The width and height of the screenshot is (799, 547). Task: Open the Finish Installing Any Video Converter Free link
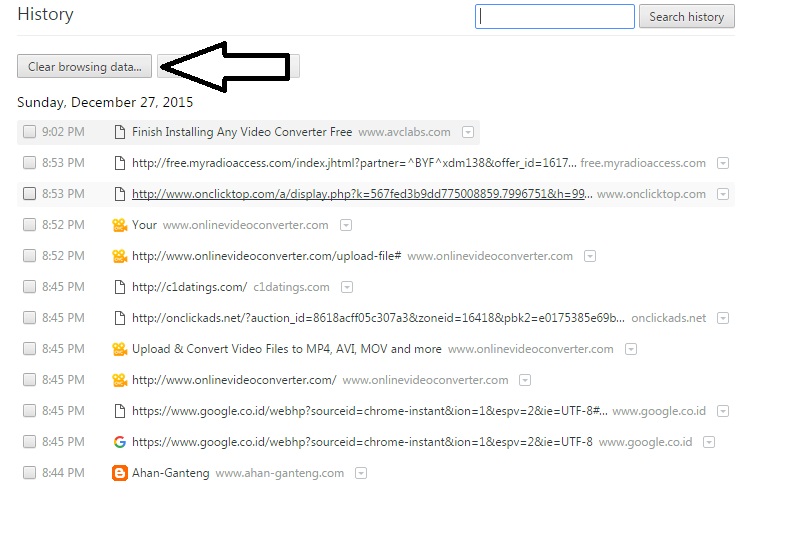coord(242,132)
